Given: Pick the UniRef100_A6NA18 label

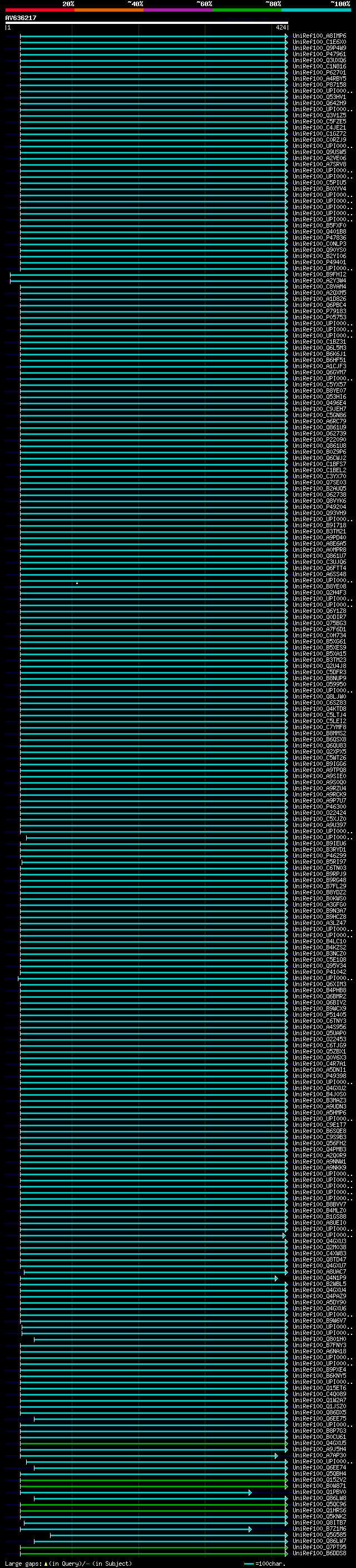Looking at the screenshot, I should [x=319, y=1351].
